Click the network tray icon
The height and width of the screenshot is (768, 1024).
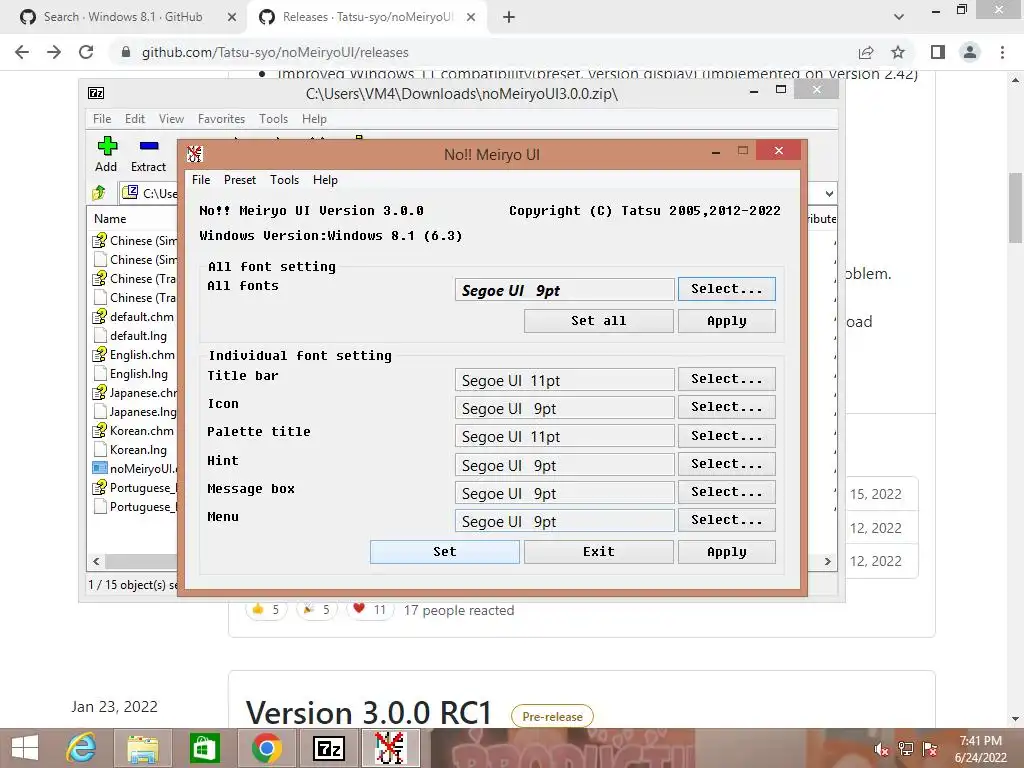906,749
